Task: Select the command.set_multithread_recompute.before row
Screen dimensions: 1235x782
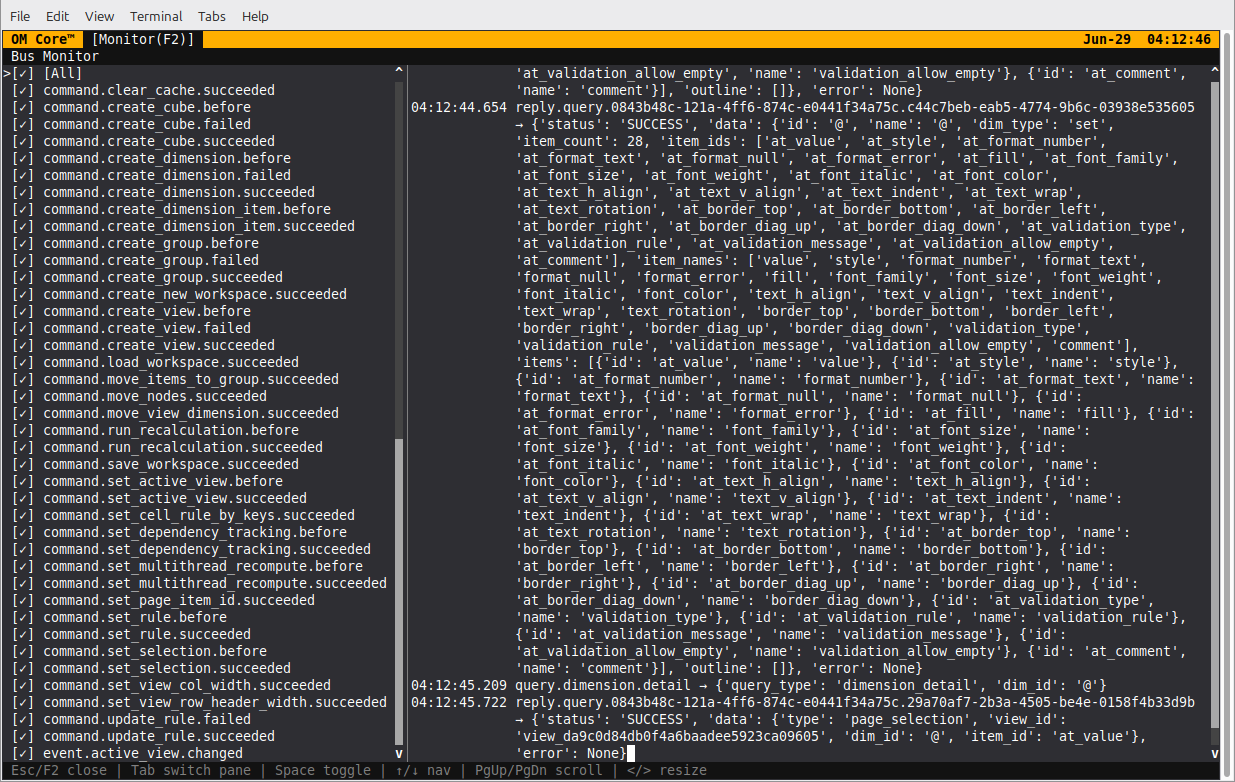Action: [199, 566]
